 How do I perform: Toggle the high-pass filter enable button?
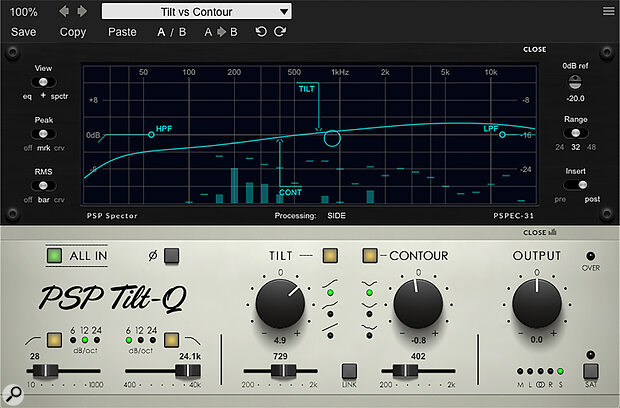tap(54, 340)
